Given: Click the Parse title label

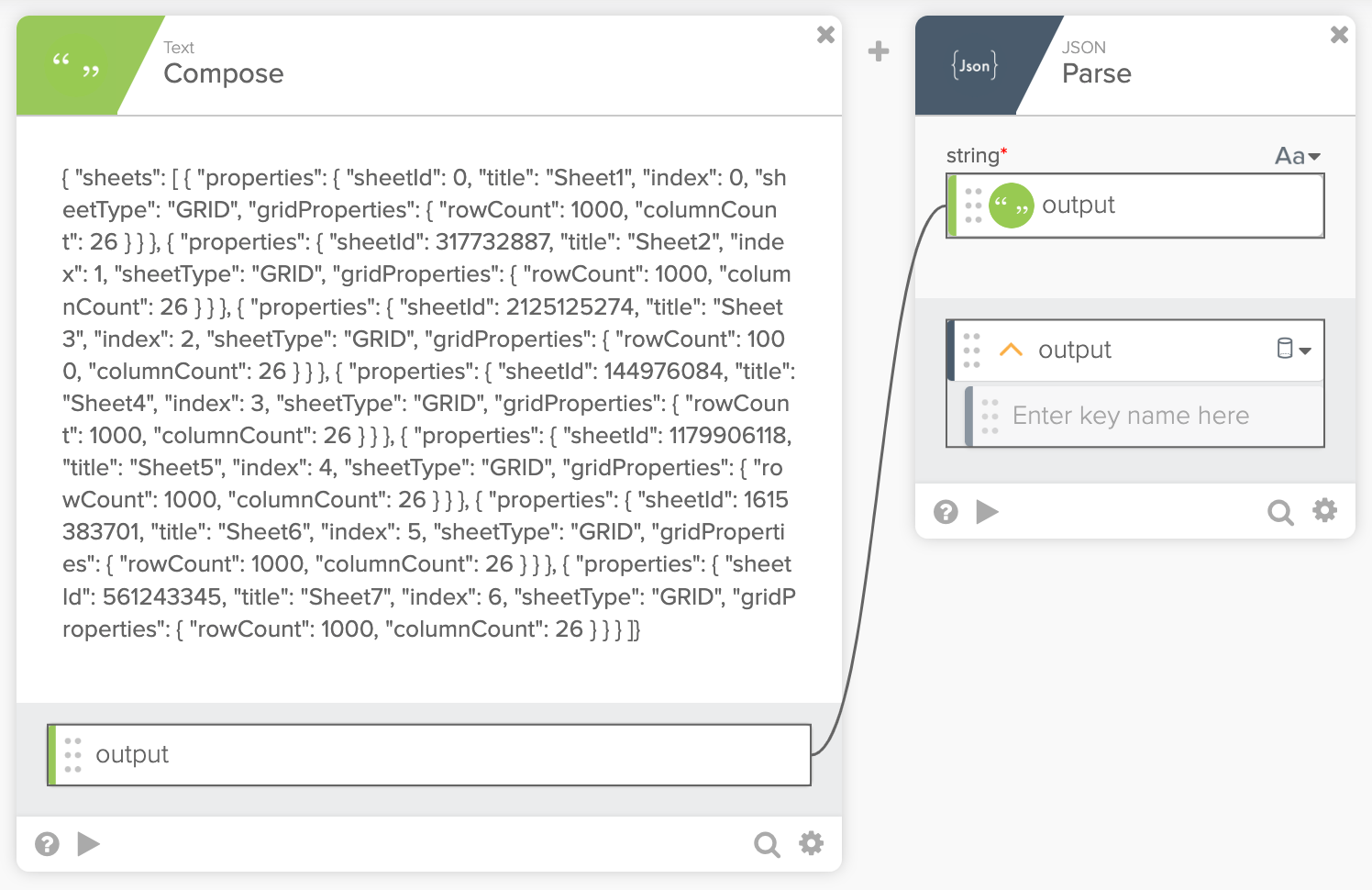Looking at the screenshot, I should [1097, 74].
